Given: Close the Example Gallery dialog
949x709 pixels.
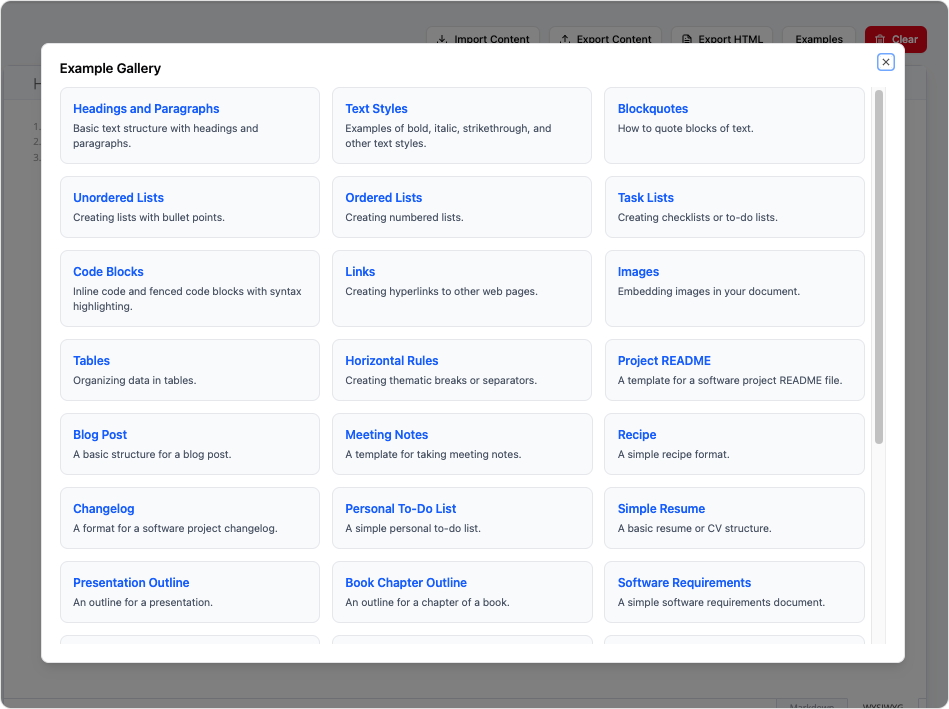Looking at the screenshot, I should point(885,62).
